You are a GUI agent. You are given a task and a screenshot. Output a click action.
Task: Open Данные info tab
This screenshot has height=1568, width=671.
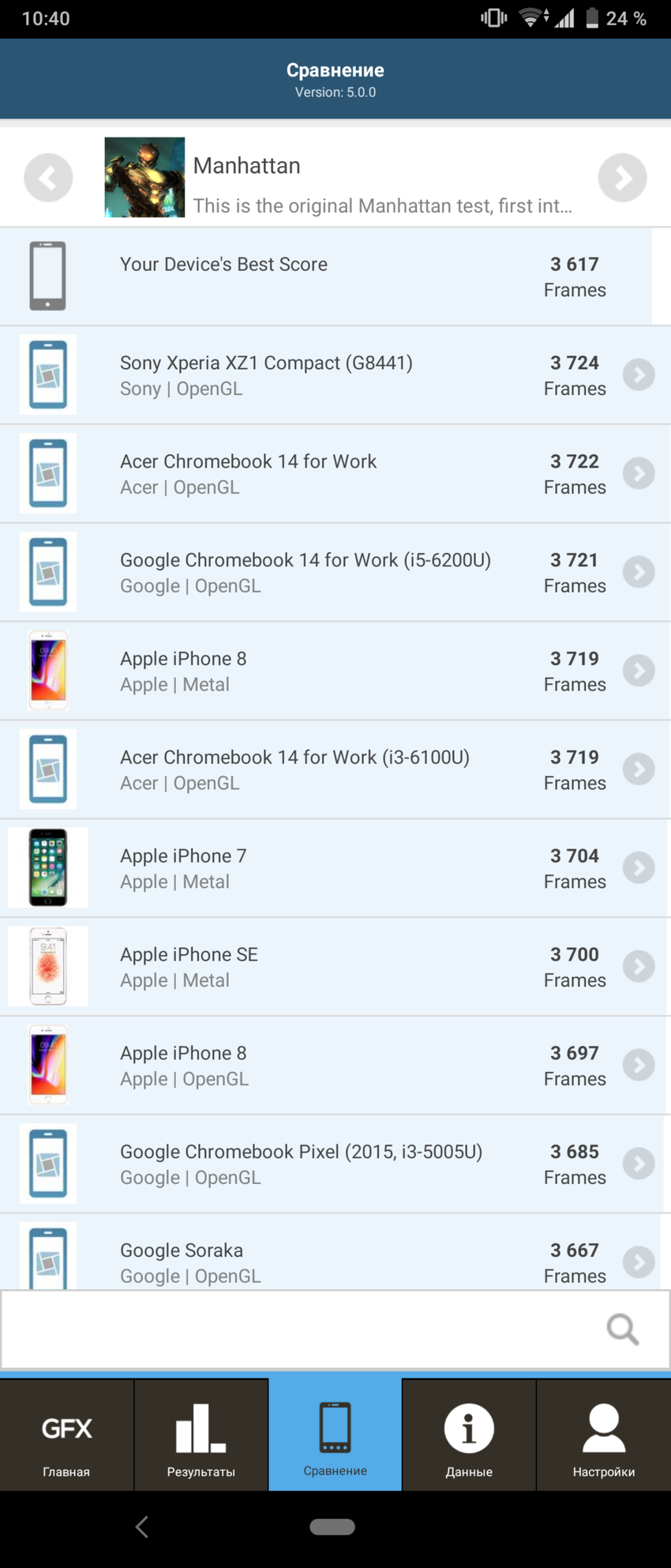469,1435
